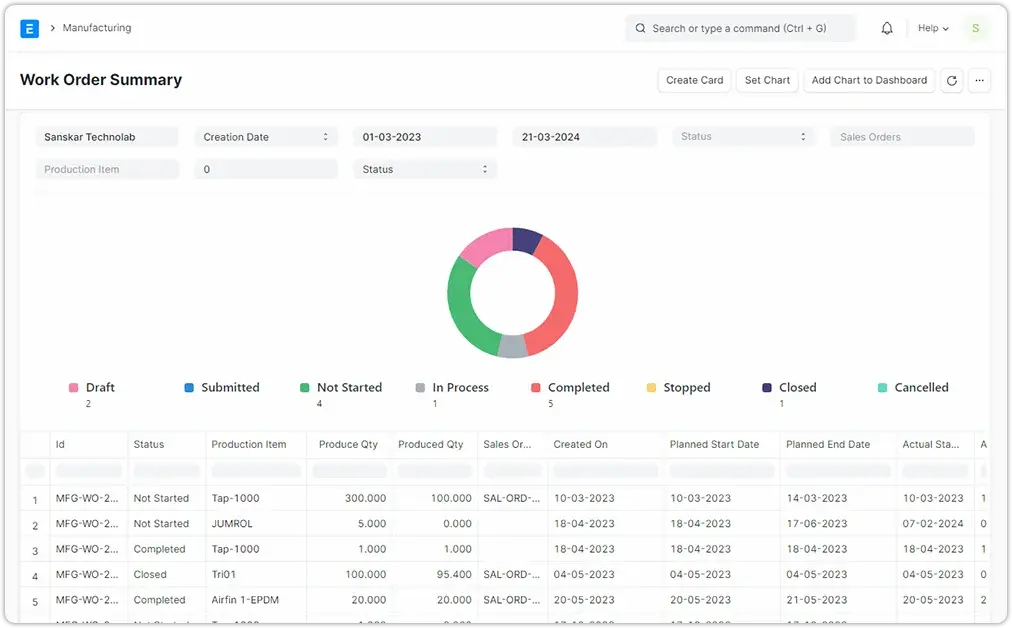
Task: Go to the Manufacturing breadcrumb
Action: pyautogui.click(x=97, y=28)
